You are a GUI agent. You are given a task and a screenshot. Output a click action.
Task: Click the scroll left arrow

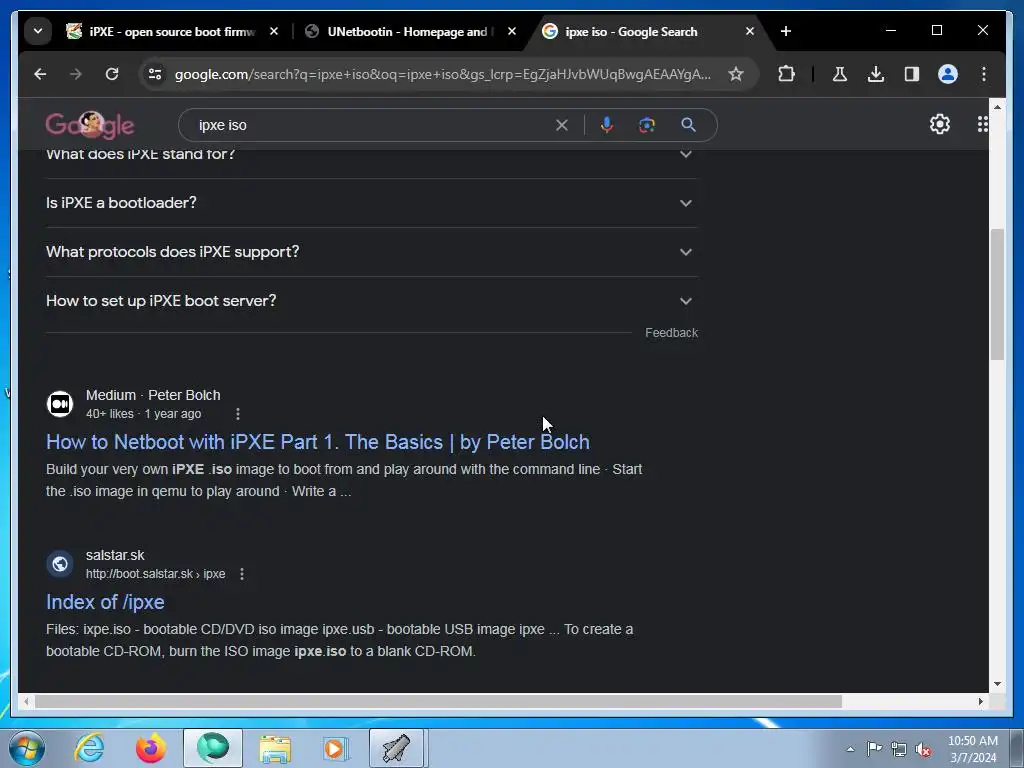click(26, 701)
